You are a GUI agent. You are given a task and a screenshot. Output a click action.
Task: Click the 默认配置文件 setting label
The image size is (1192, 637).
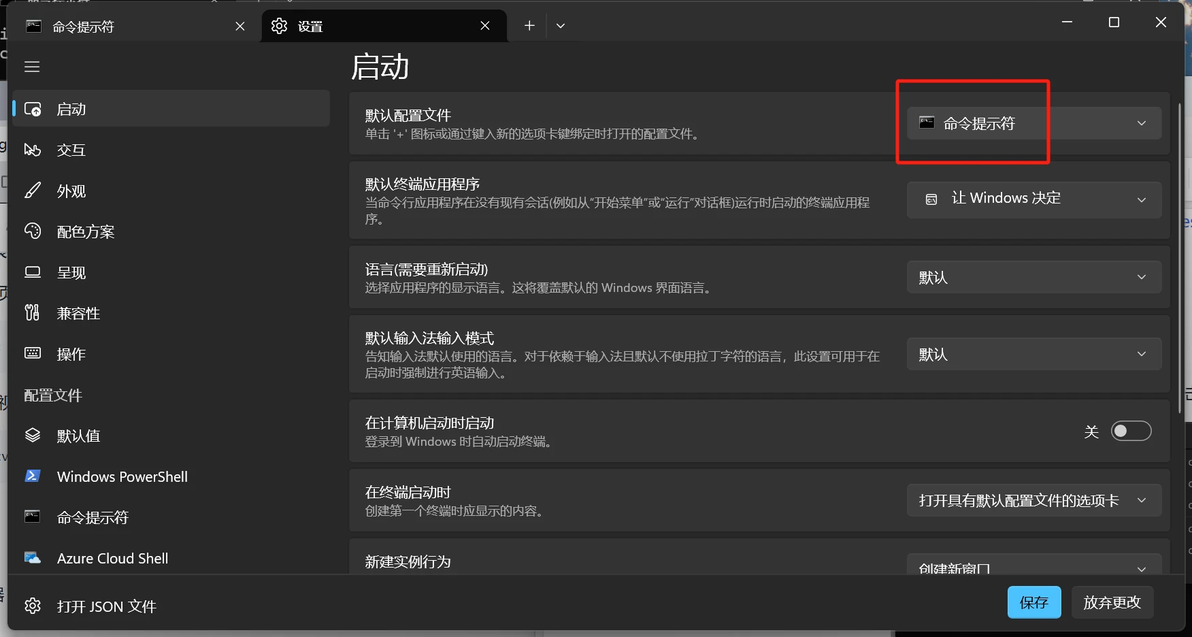click(407, 116)
